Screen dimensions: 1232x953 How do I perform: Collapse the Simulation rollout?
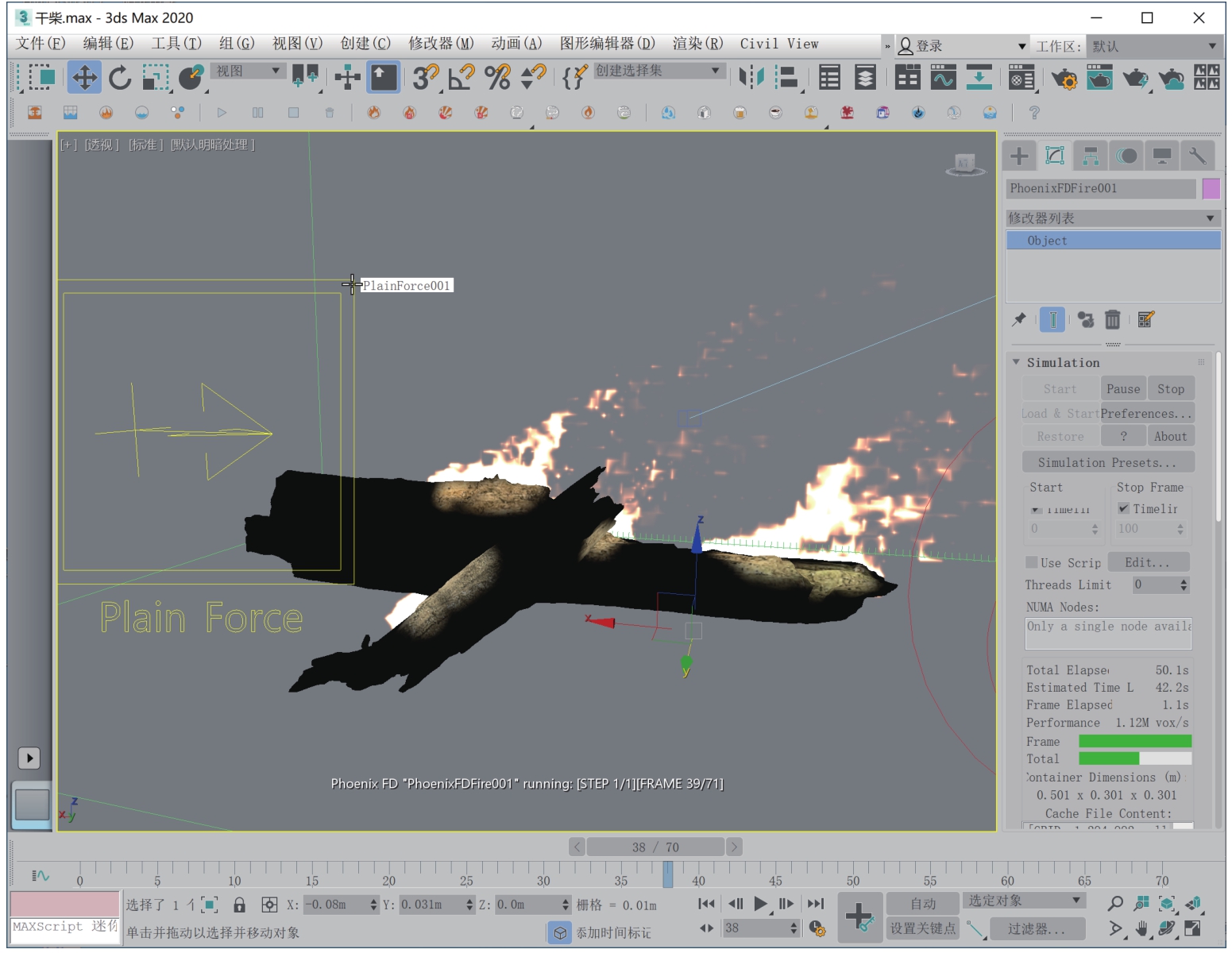point(1016,362)
